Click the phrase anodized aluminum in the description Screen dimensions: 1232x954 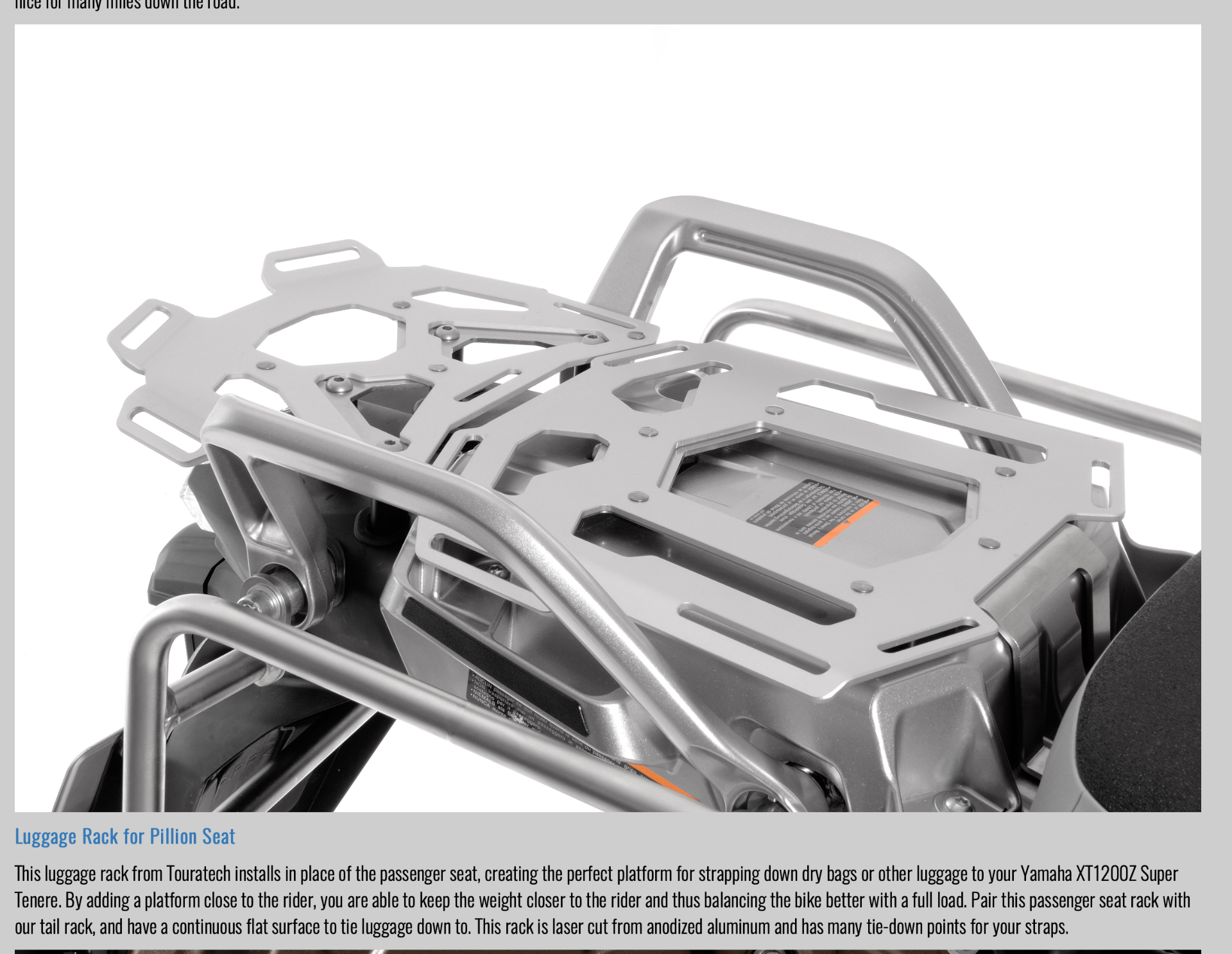[x=708, y=927]
